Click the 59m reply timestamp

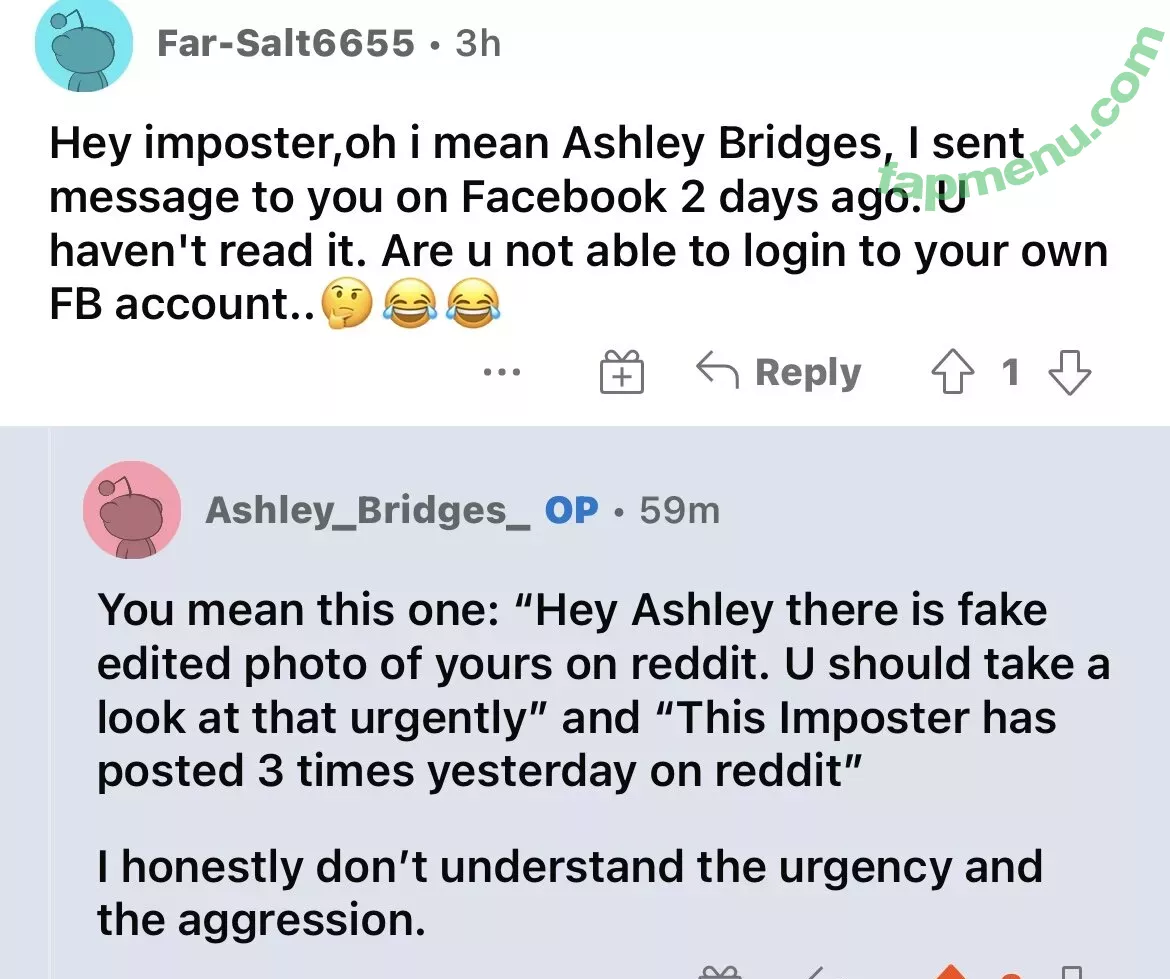pyautogui.click(x=679, y=510)
